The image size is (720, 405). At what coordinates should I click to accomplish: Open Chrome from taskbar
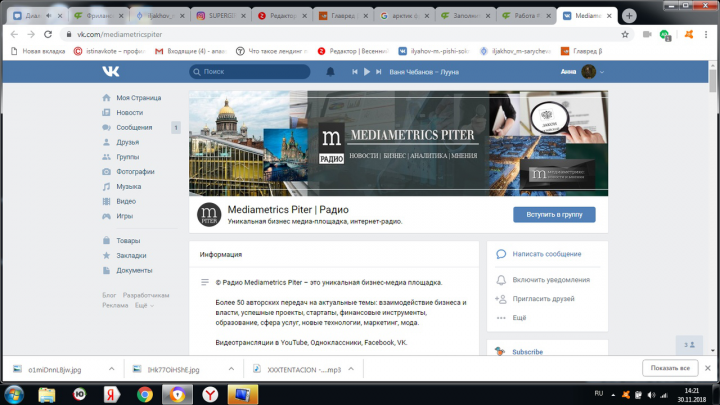145,394
